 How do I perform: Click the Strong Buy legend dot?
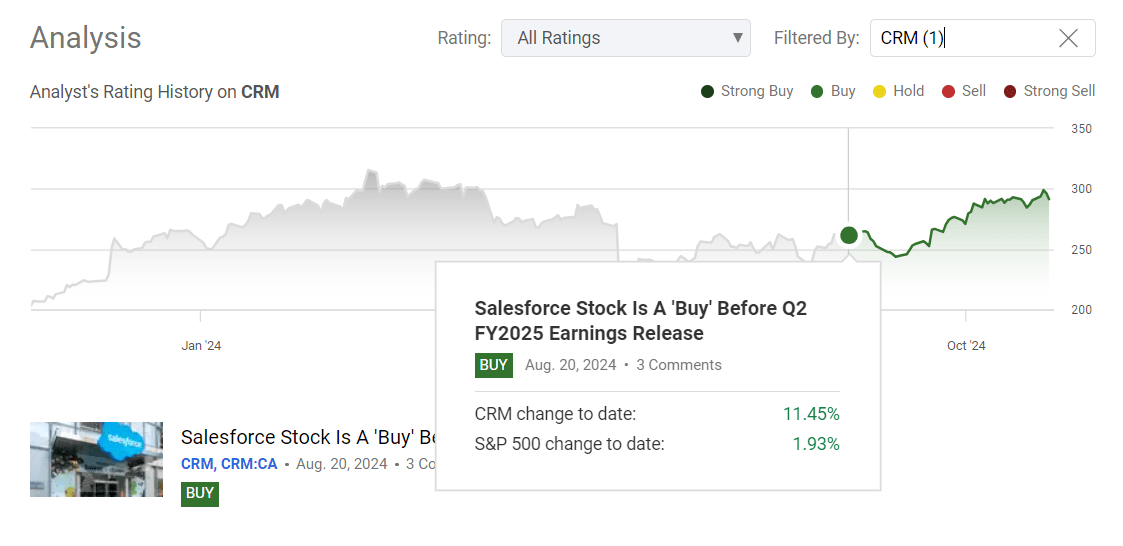(708, 92)
